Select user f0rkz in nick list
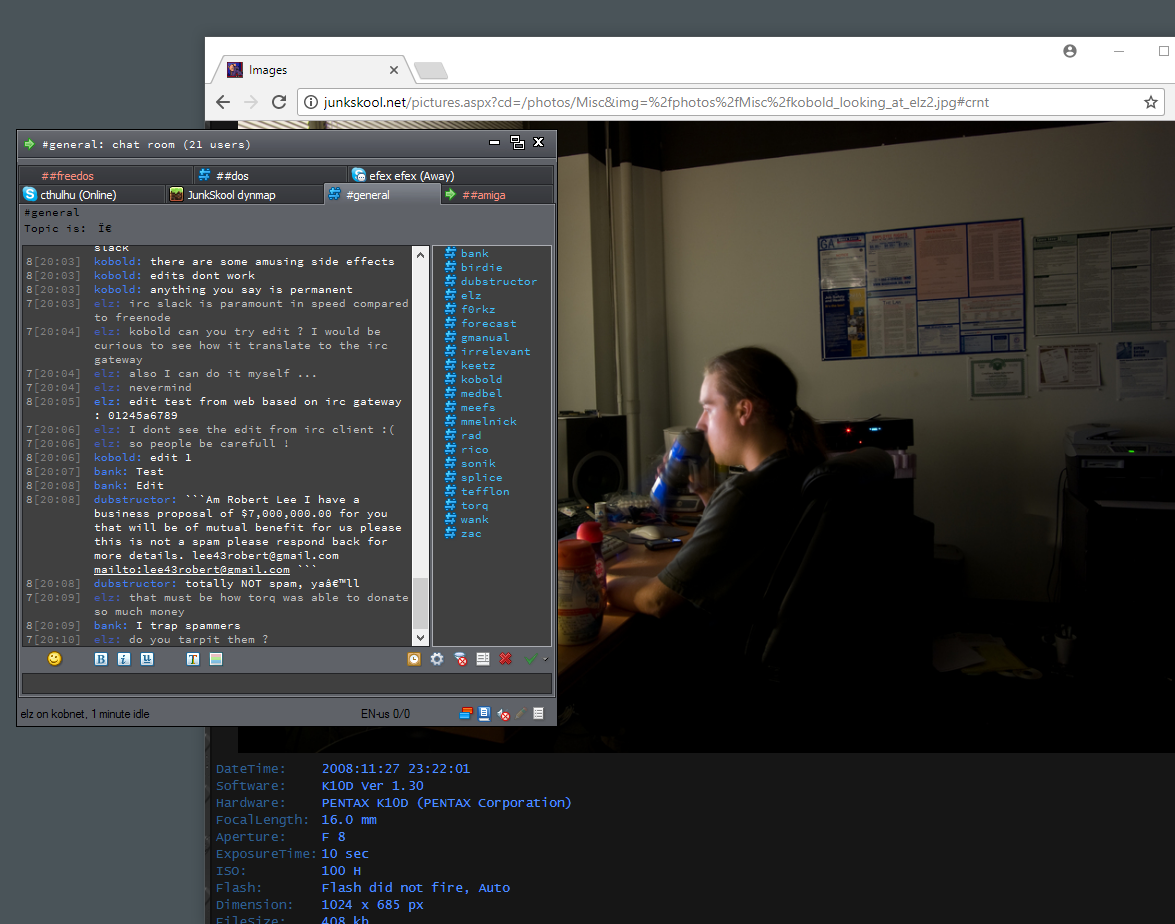1175x924 pixels. [478, 309]
